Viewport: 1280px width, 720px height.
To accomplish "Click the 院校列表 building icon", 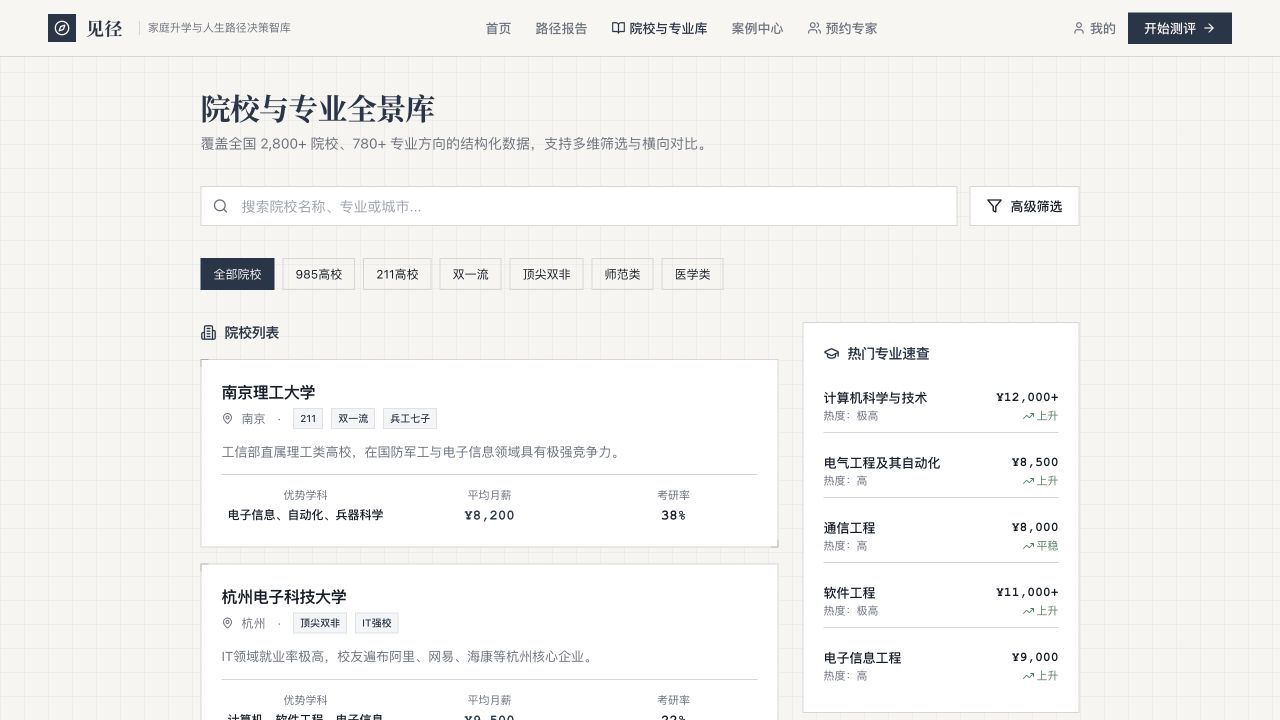I will [x=209, y=333].
